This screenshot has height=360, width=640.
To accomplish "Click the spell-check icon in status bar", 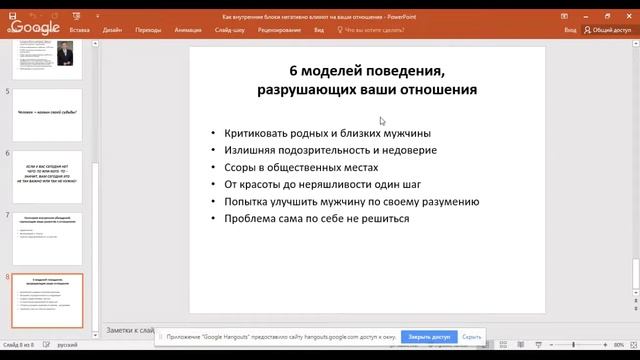I will pyautogui.click(x=46, y=345).
